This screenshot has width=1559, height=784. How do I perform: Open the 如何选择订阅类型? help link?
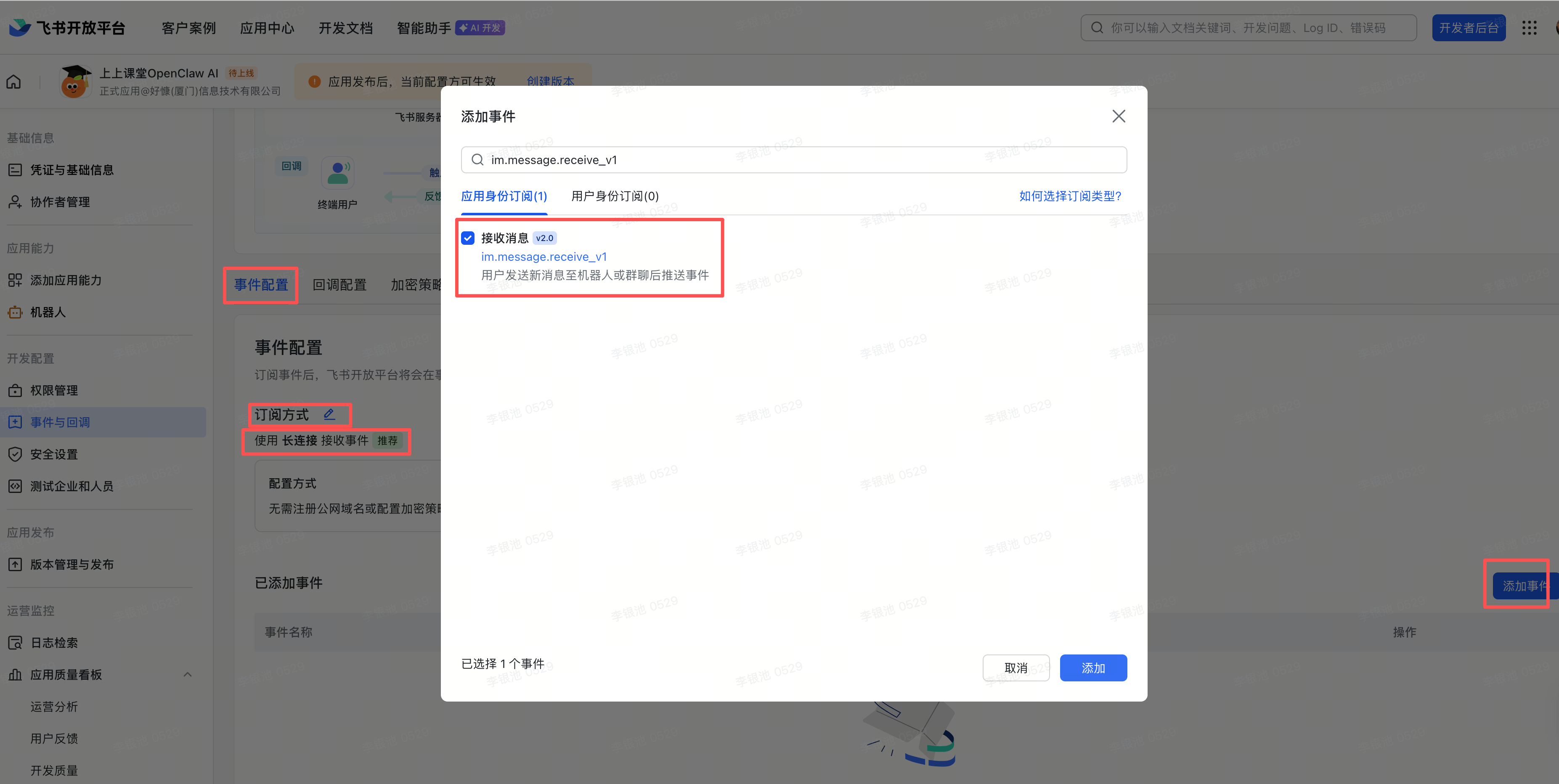[1069, 196]
